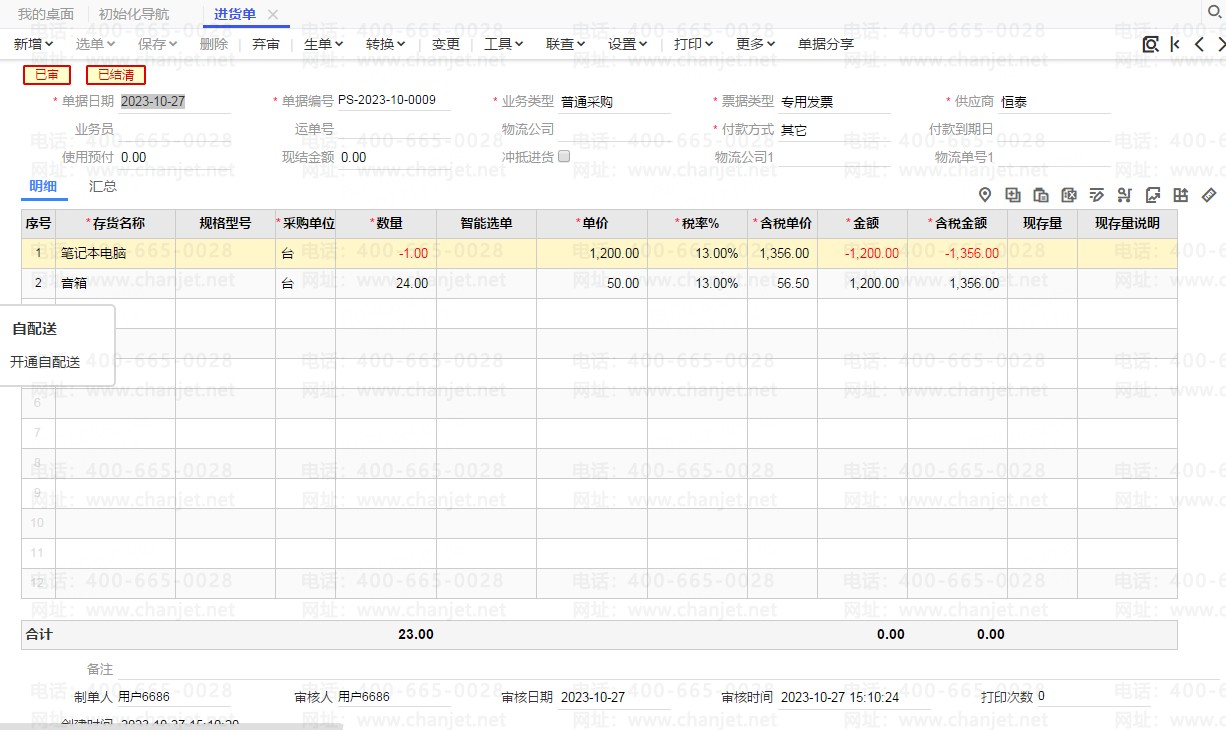The height and width of the screenshot is (730, 1226).
Task: Click the edit lines pencil icon
Action: tap(1096, 195)
